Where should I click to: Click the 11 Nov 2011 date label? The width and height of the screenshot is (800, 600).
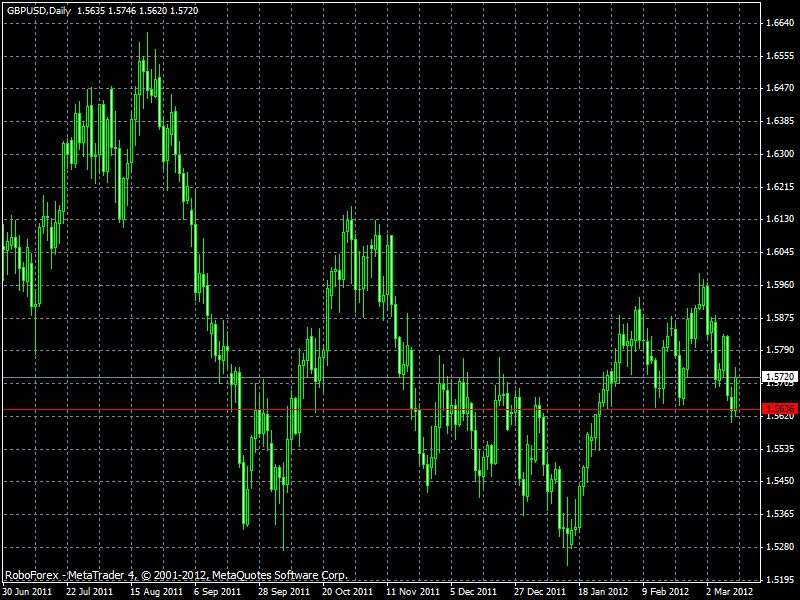[413, 592]
